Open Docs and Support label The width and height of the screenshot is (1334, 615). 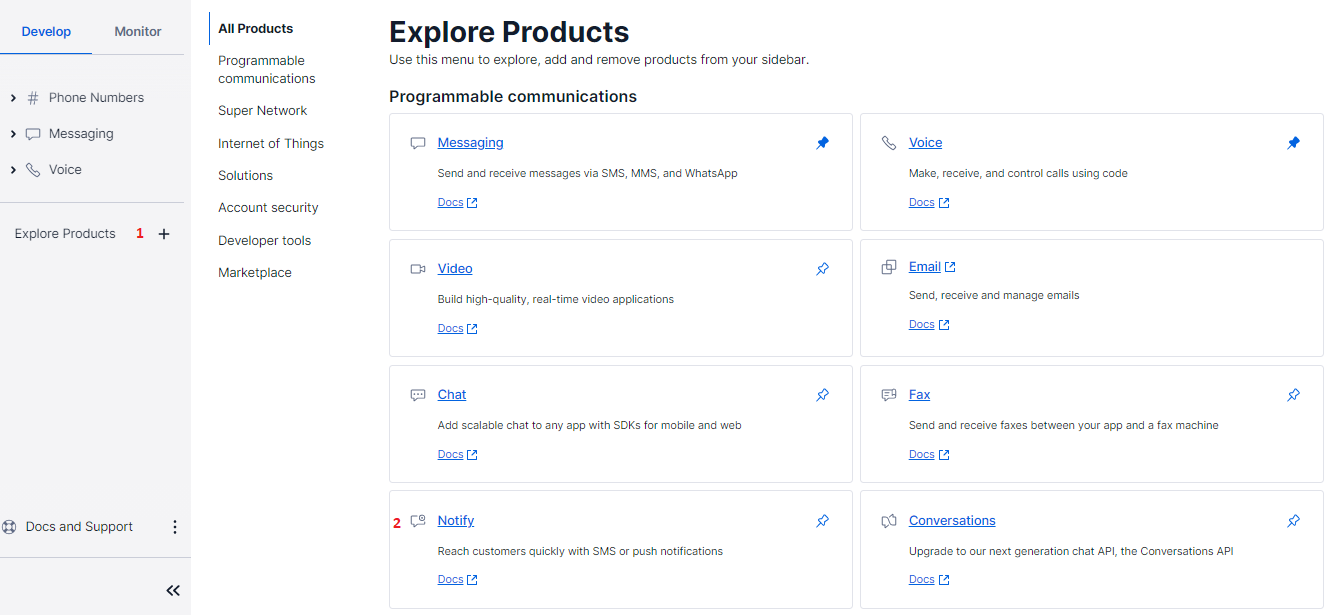click(79, 527)
